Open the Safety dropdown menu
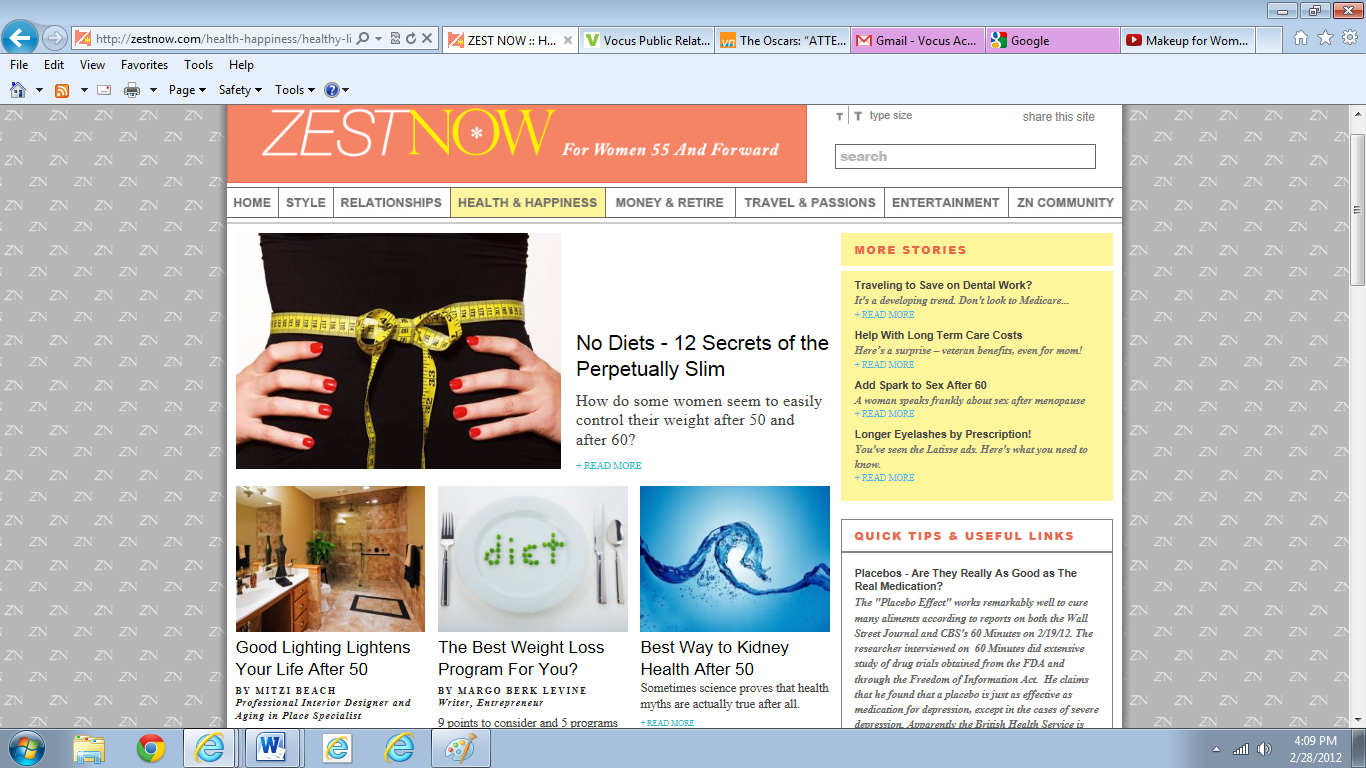The image size is (1366, 768). (x=240, y=90)
